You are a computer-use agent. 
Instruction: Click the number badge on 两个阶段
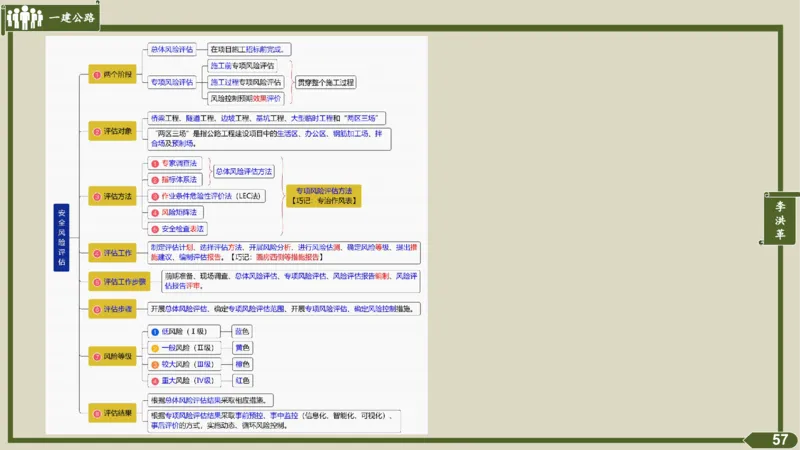[97, 75]
